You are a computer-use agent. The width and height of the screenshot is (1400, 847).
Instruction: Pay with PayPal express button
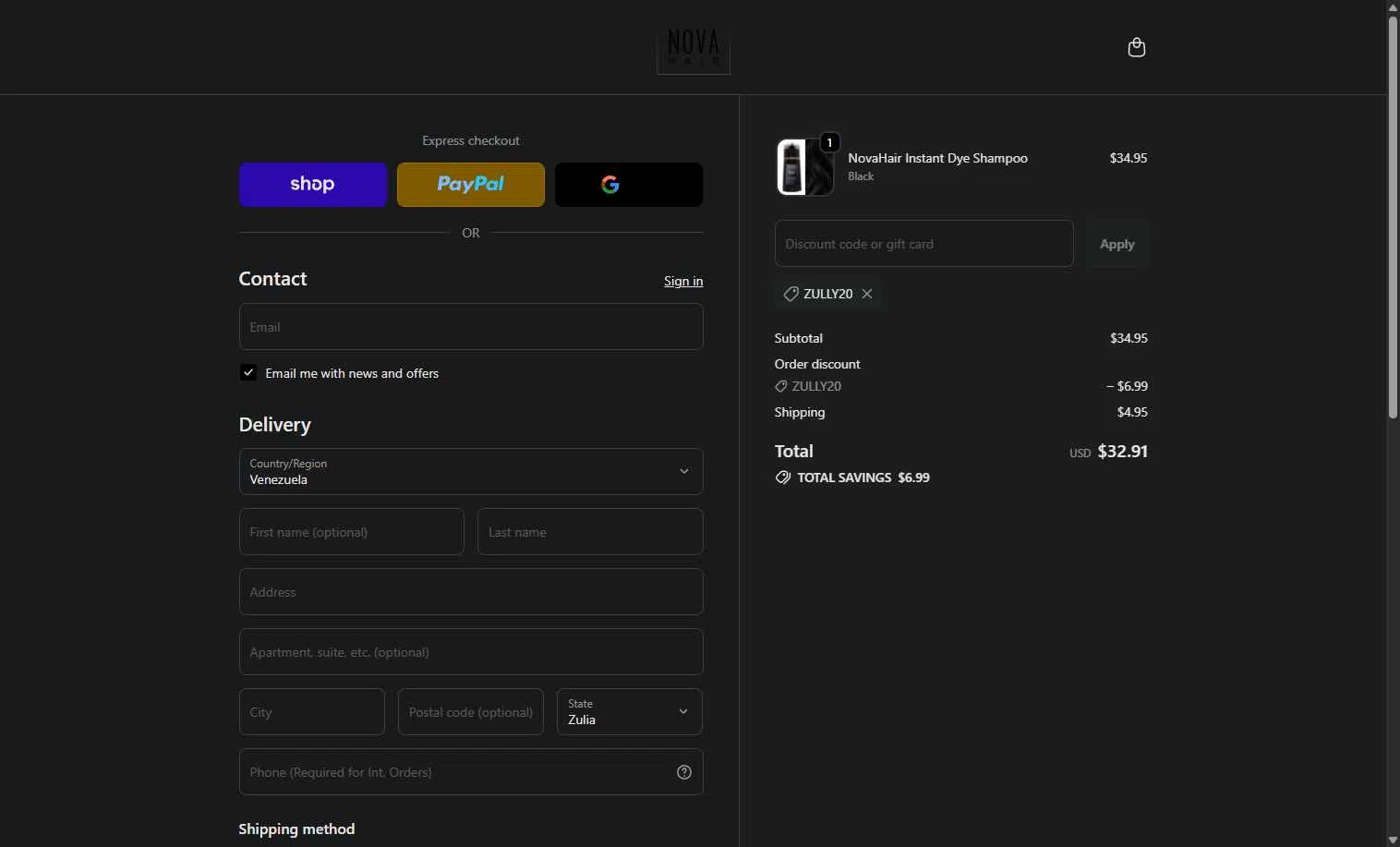(471, 185)
